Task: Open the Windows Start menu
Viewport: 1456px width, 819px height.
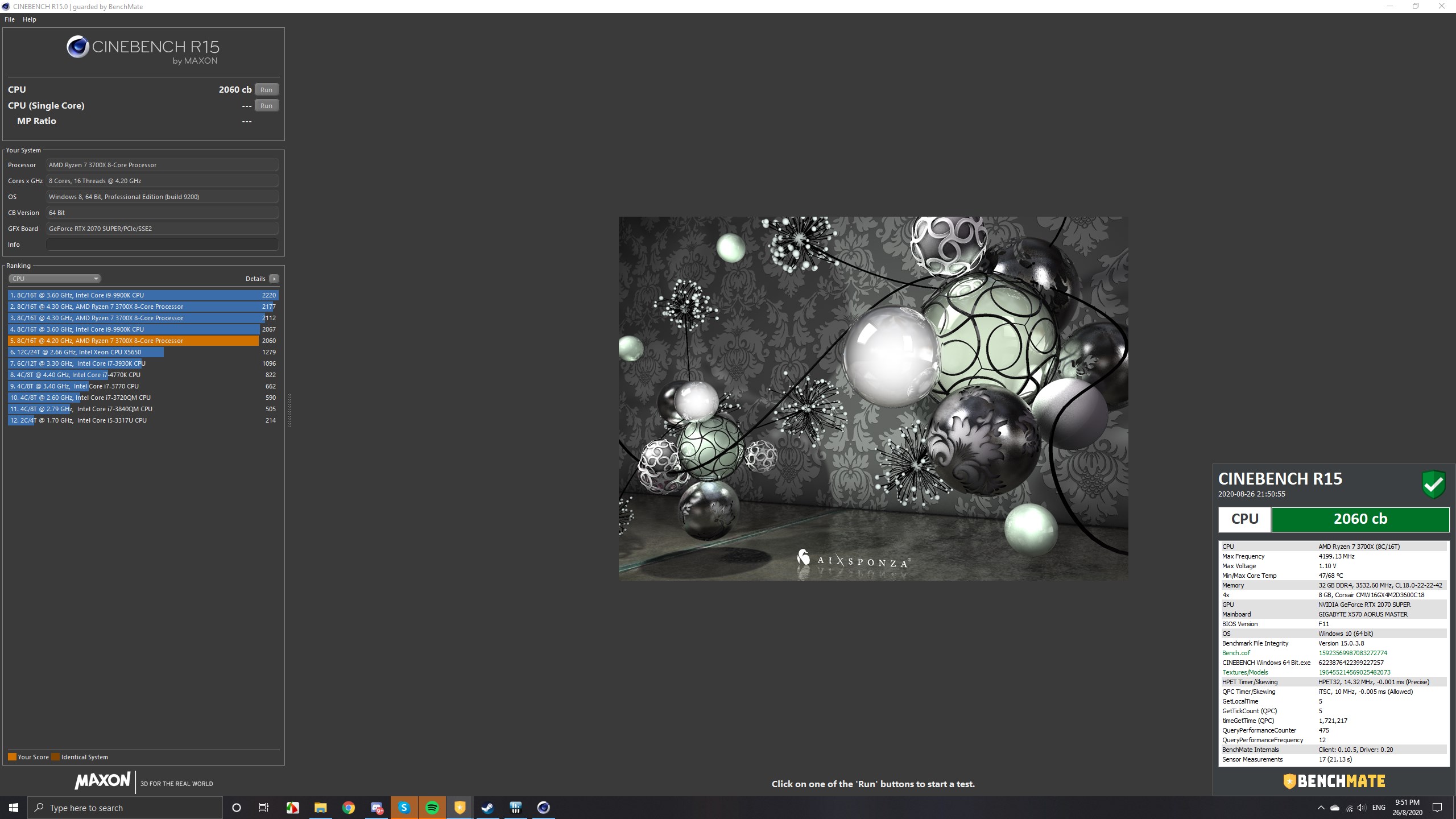Action: 14,808
